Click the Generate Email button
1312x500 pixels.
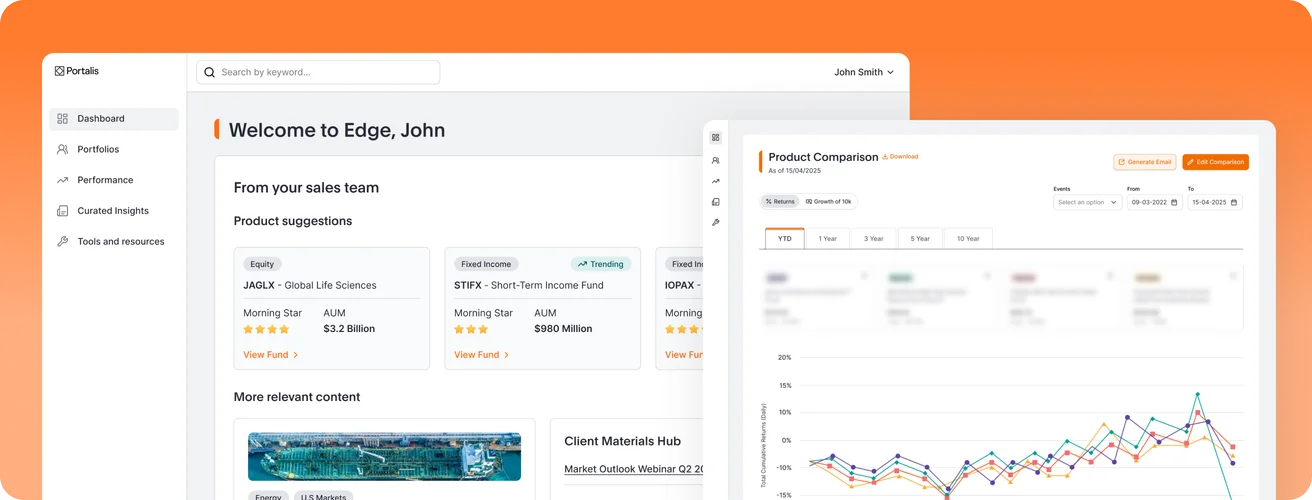[x=1145, y=162]
